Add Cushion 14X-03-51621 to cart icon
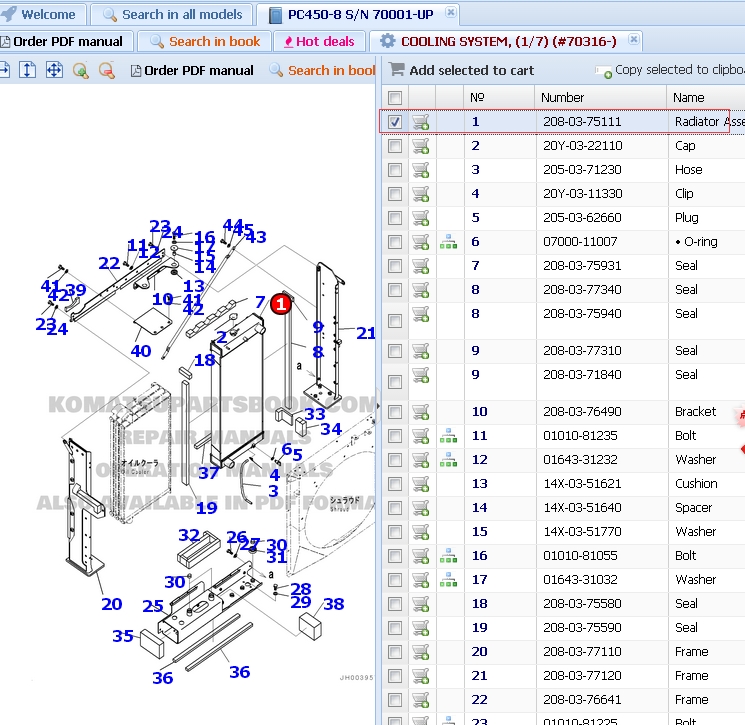The width and height of the screenshot is (745, 725). tap(420, 484)
